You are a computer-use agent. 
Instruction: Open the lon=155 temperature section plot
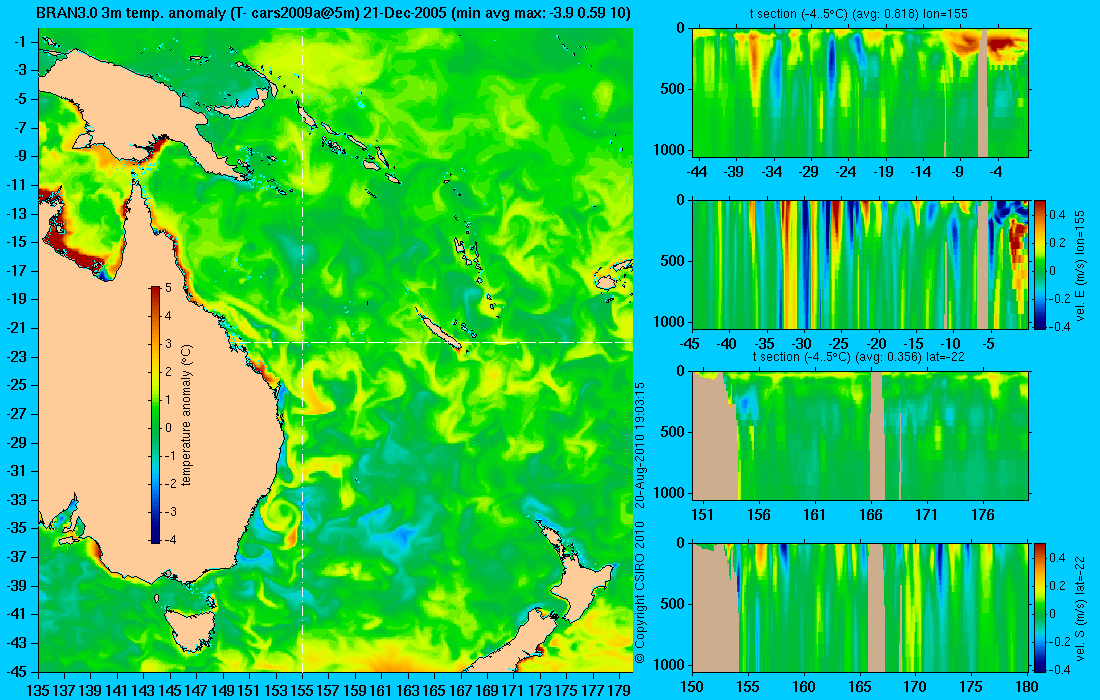pyautogui.click(x=860, y=93)
